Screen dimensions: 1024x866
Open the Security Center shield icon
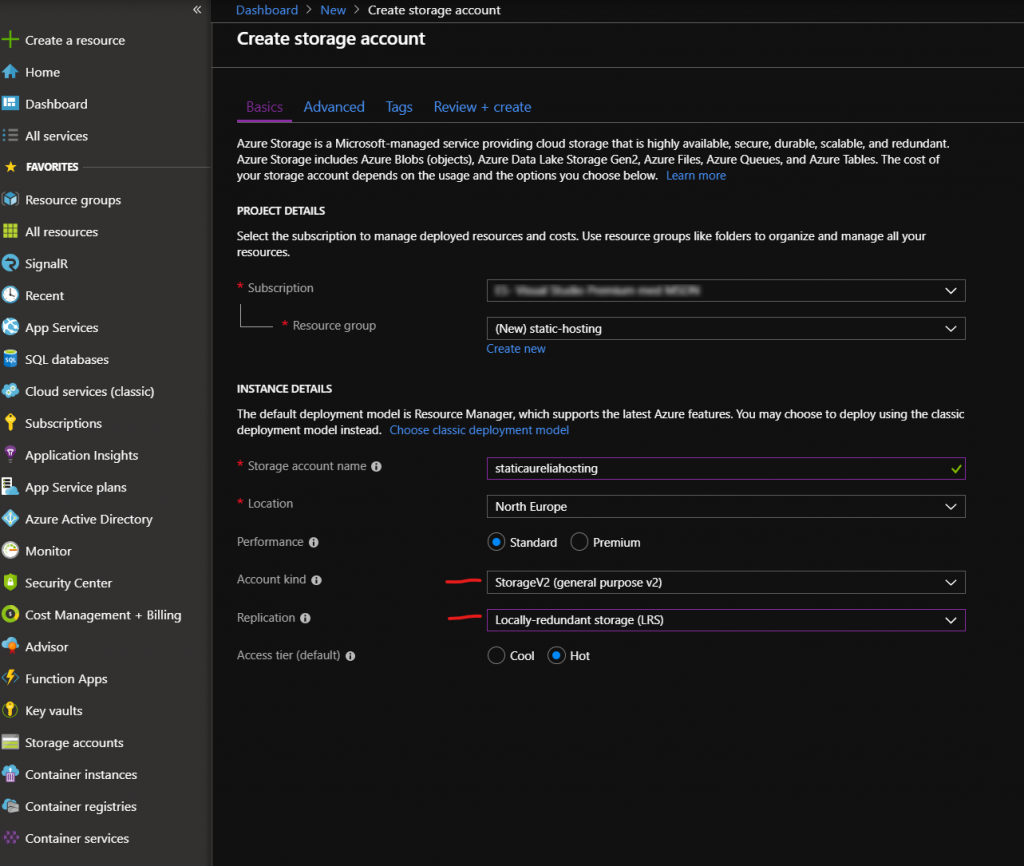(x=10, y=583)
